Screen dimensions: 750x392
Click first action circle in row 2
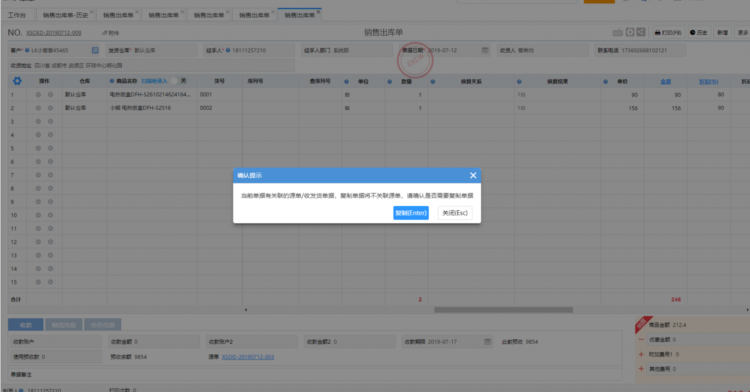pyautogui.click(x=38, y=108)
